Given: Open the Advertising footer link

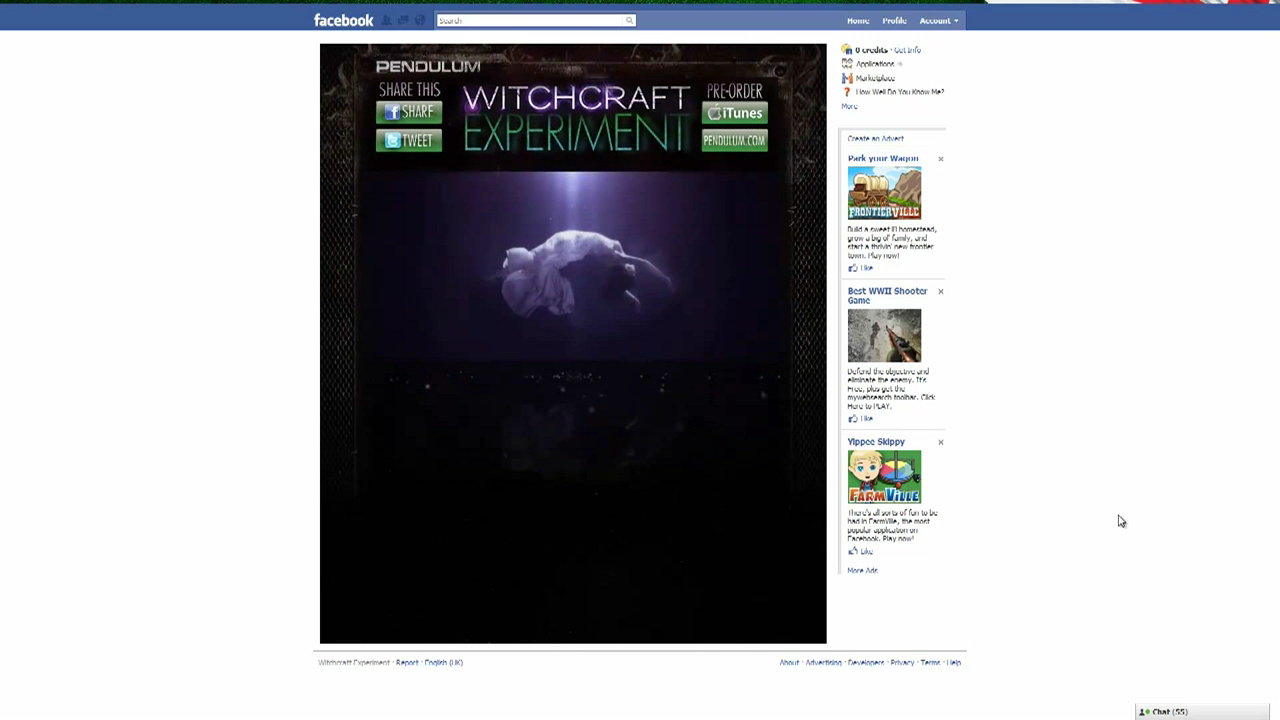Looking at the screenshot, I should pos(823,663).
